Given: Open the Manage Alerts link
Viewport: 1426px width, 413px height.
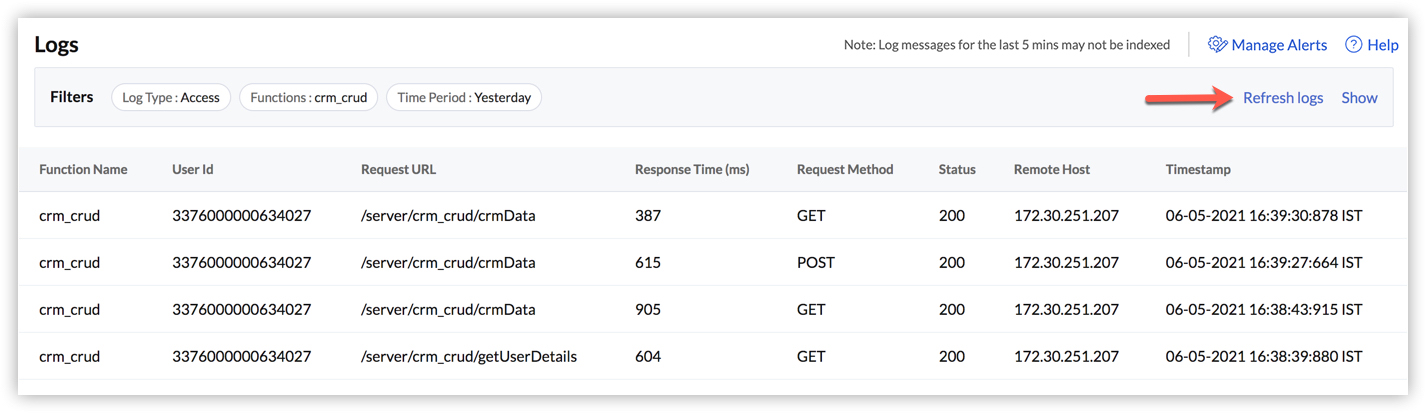Looking at the screenshot, I should 1279,45.
